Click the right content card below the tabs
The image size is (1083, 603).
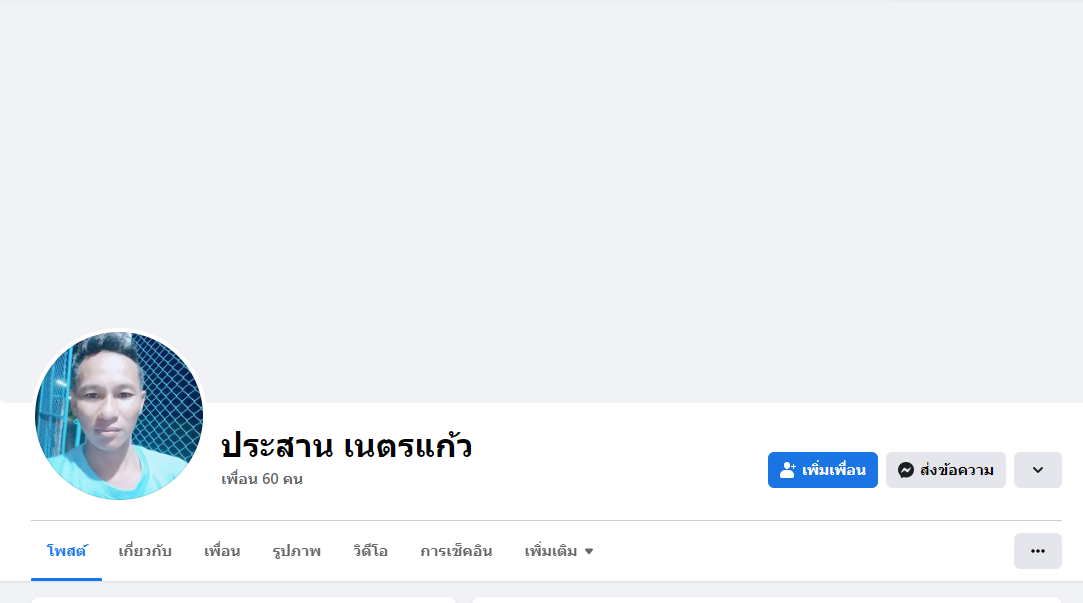(x=767, y=600)
